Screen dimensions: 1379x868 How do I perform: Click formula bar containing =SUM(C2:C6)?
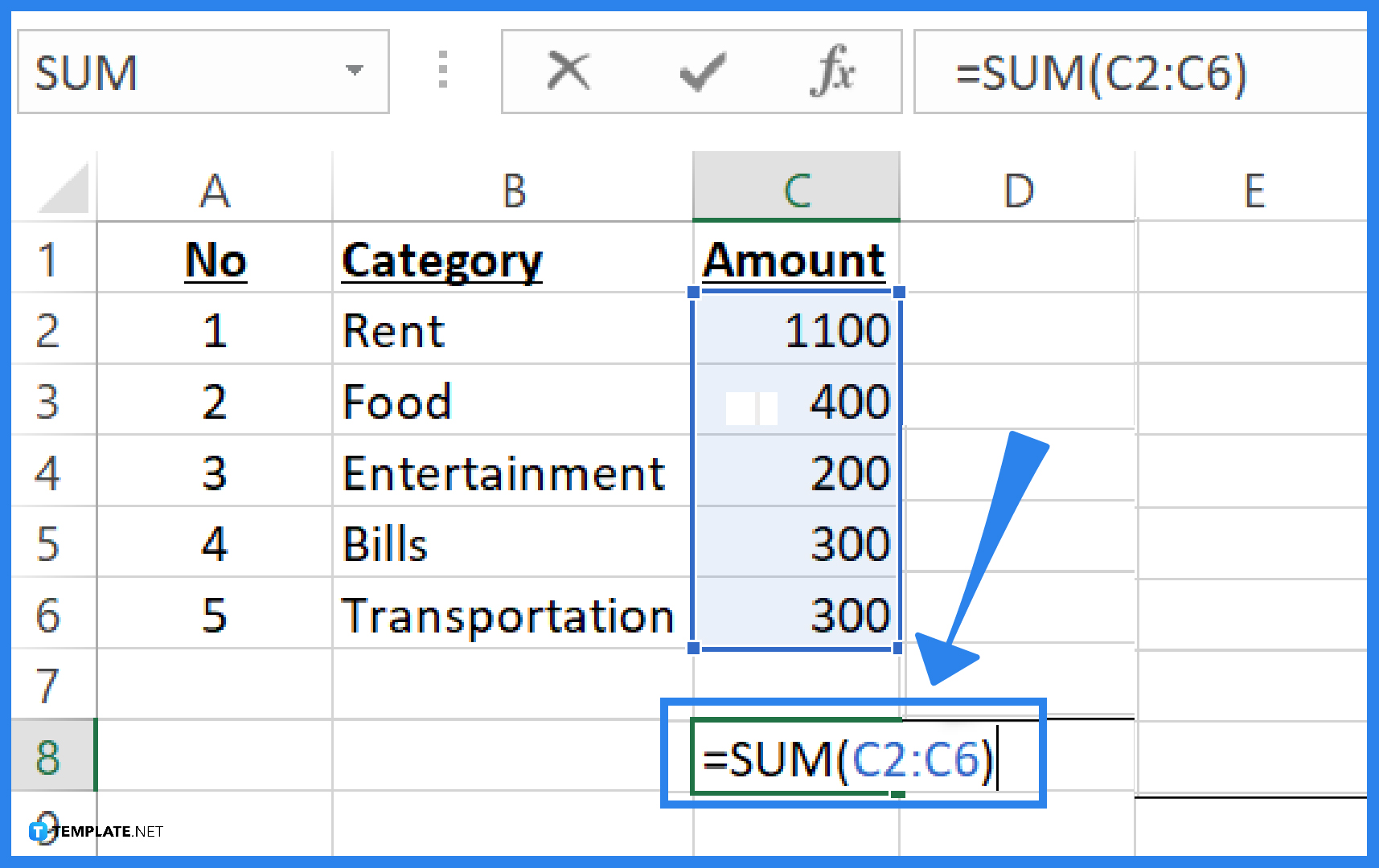click(x=1140, y=72)
